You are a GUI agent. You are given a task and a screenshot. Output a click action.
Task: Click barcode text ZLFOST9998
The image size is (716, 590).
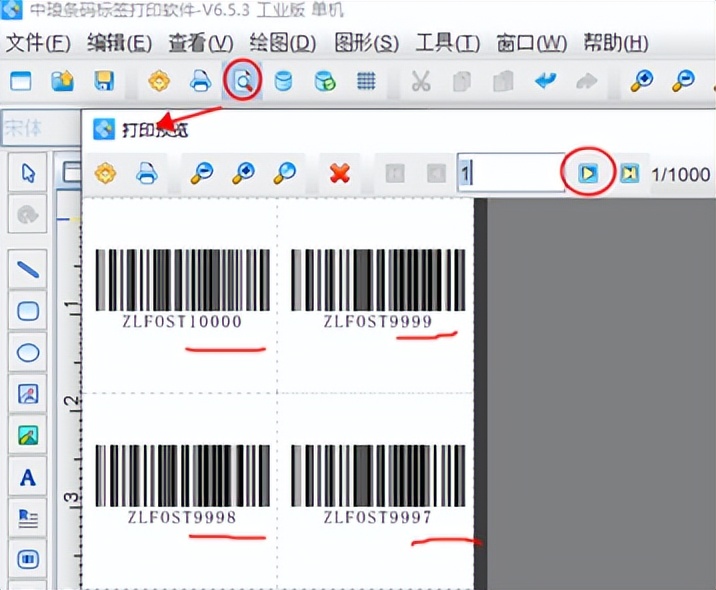[x=182, y=517]
